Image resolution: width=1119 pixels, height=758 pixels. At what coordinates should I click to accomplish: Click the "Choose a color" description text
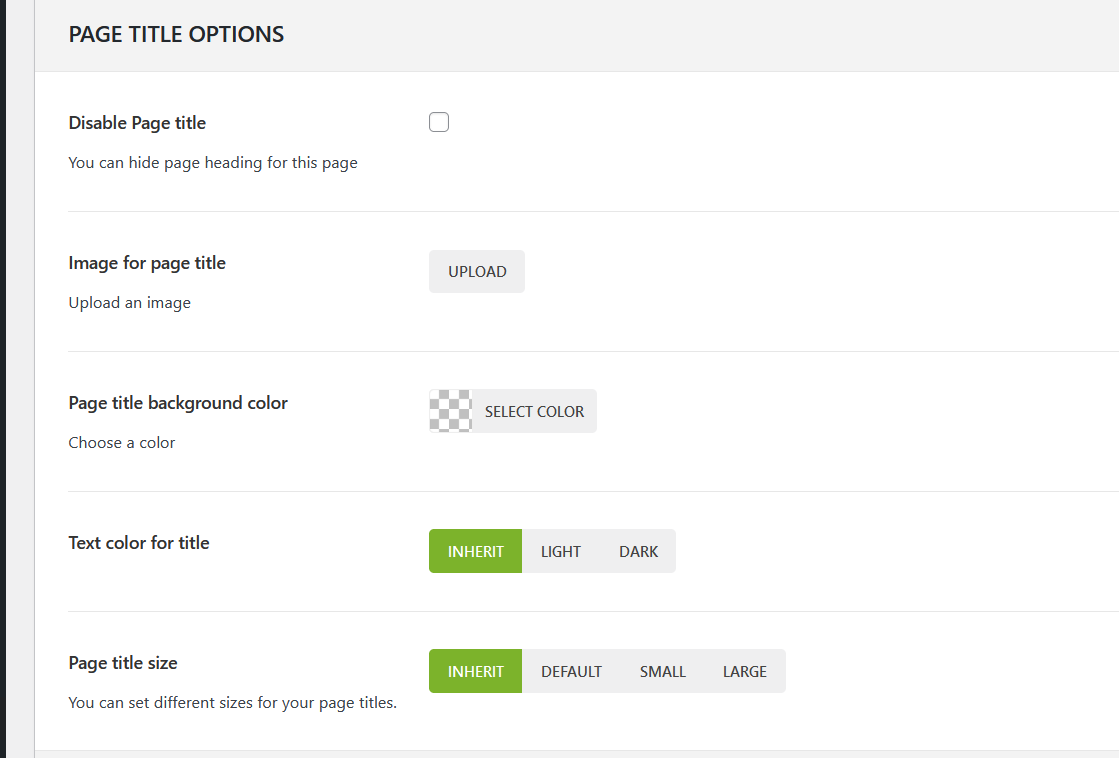(x=121, y=443)
